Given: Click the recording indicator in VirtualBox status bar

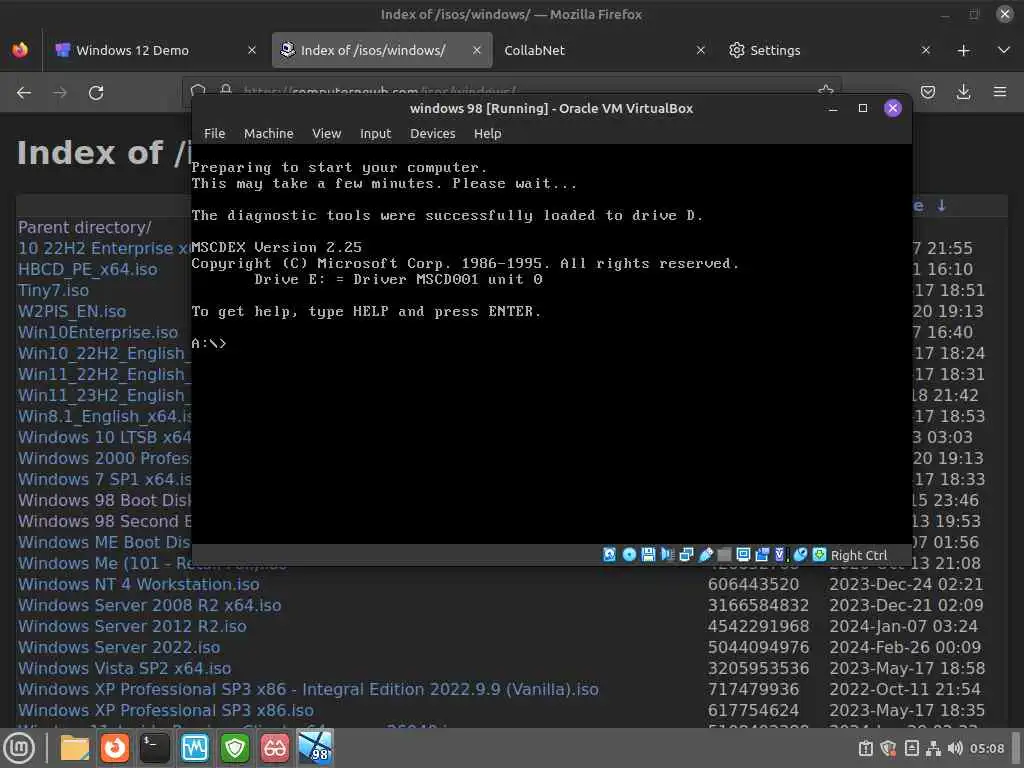Looking at the screenshot, I should [761, 554].
